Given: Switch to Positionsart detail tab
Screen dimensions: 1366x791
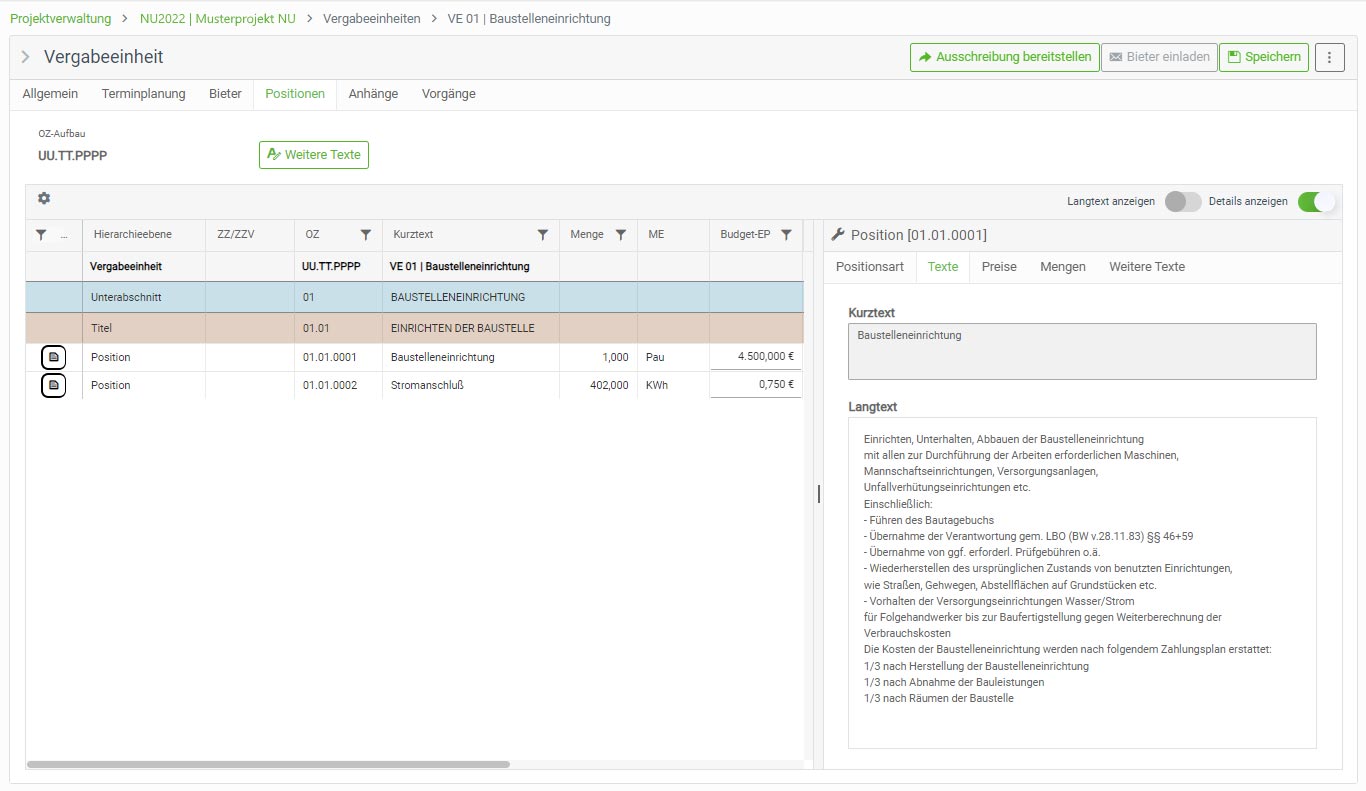Looking at the screenshot, I should pos(870,267).
